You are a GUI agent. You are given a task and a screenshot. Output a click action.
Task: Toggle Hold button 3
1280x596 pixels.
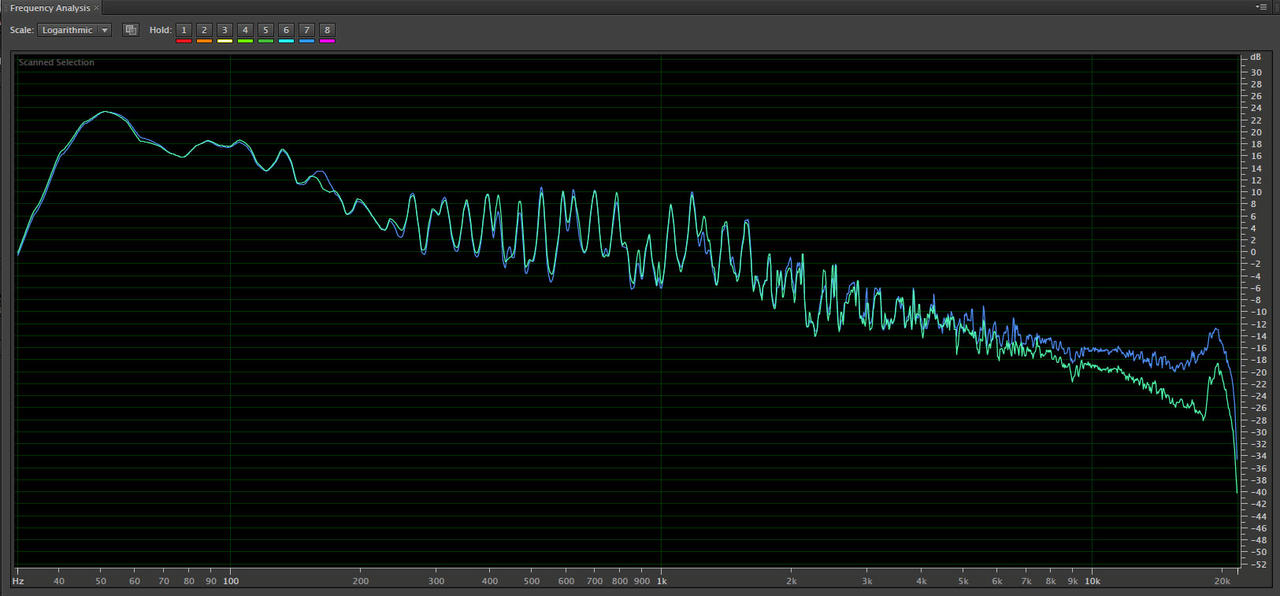click(x=224, y=30)
